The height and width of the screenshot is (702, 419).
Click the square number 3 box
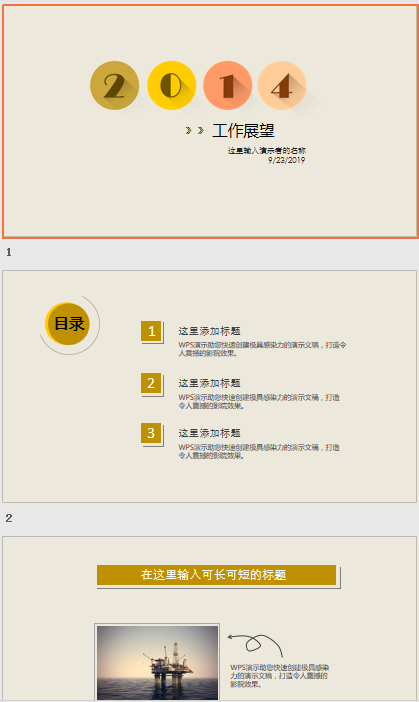(x=151, y=433)
